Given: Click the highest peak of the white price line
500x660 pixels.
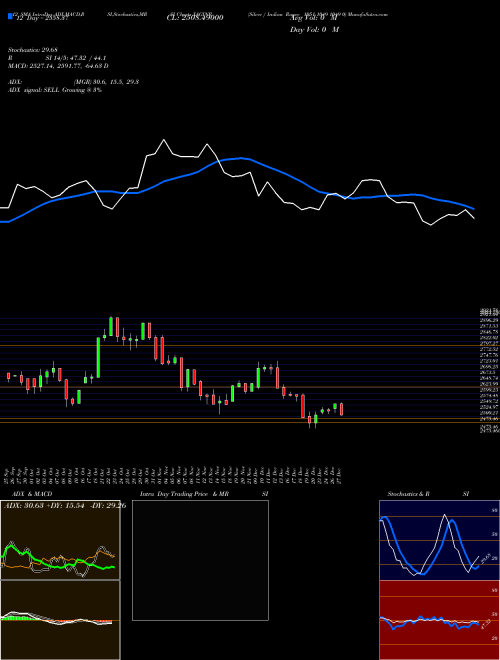Looking at the screenshot, I should (x=164, y=140).
